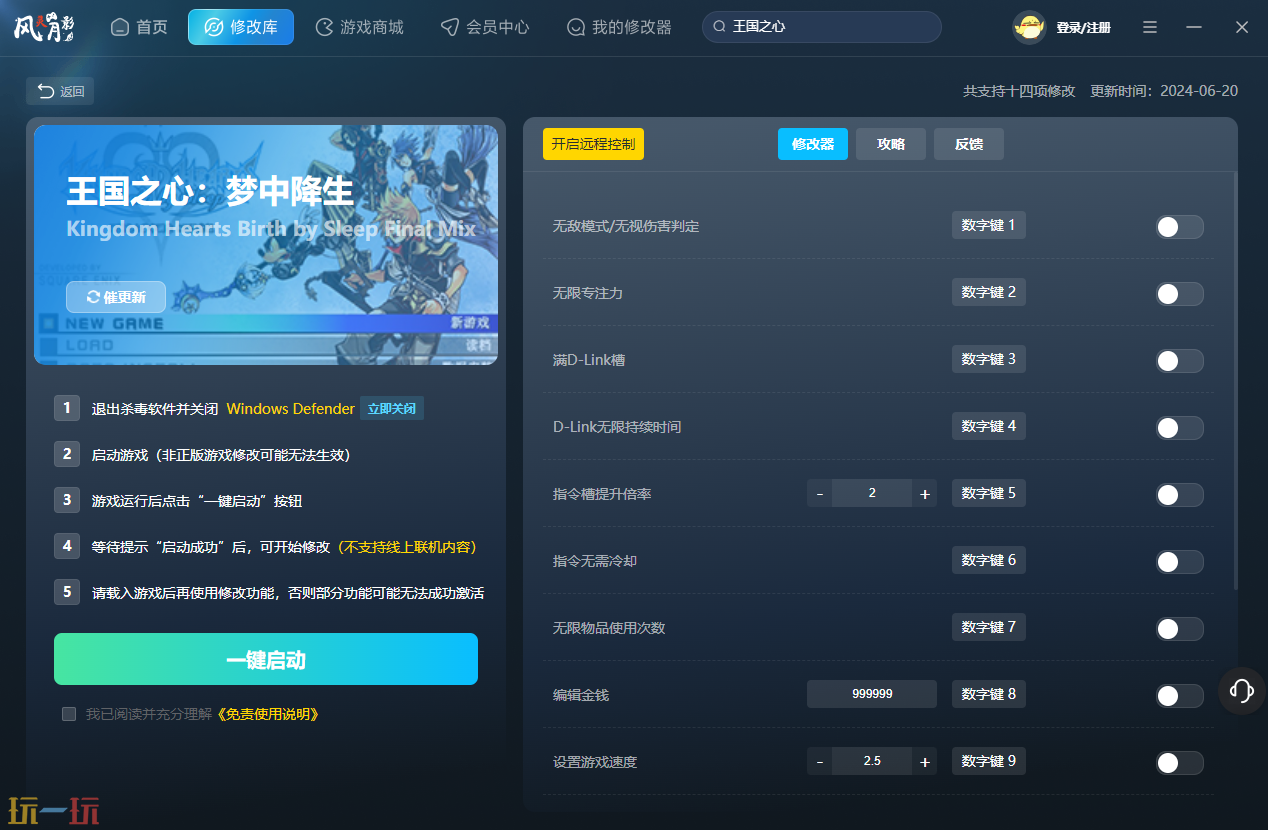Click hotkey 数字键 5 button
The image size is (1268, 830).
click(x=989, y=493)
